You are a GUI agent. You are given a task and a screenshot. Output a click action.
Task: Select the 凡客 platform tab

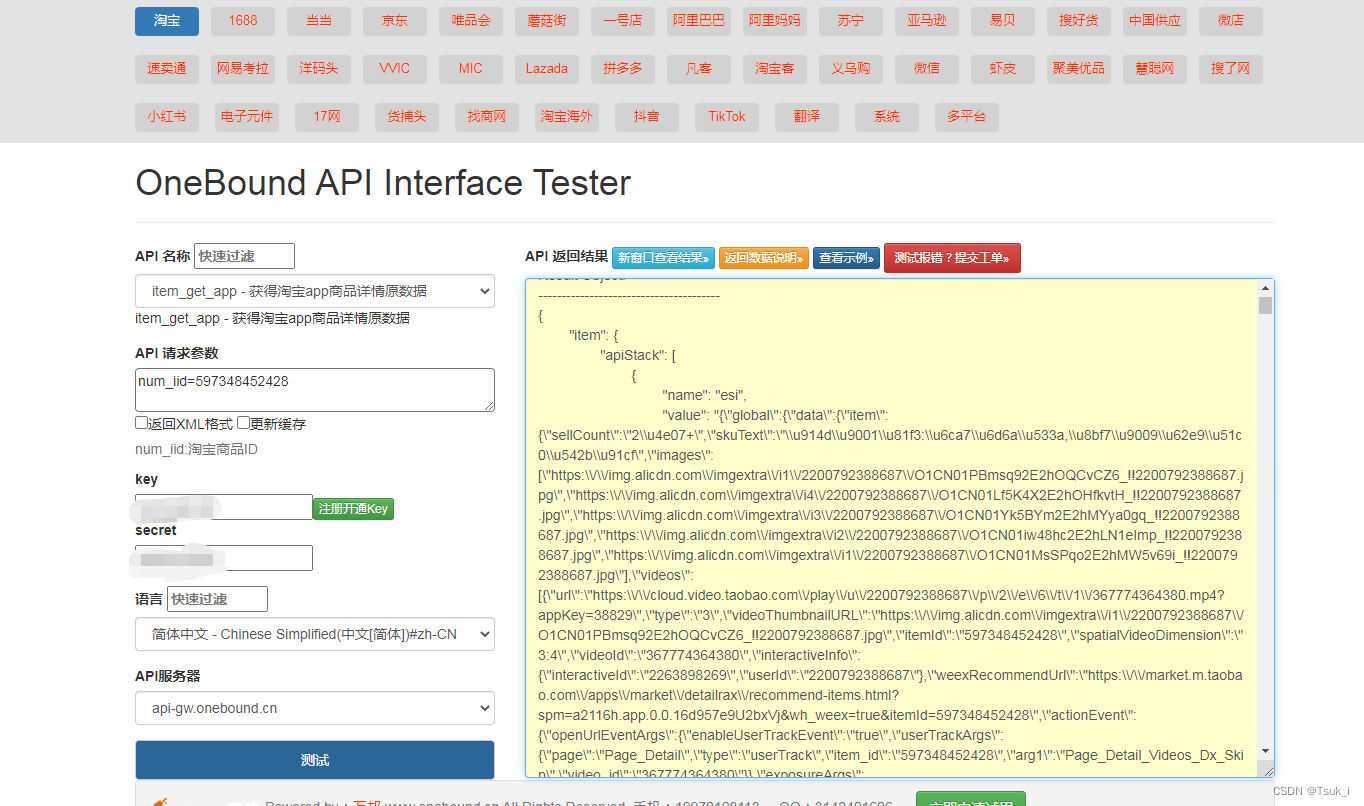[699, 69]
